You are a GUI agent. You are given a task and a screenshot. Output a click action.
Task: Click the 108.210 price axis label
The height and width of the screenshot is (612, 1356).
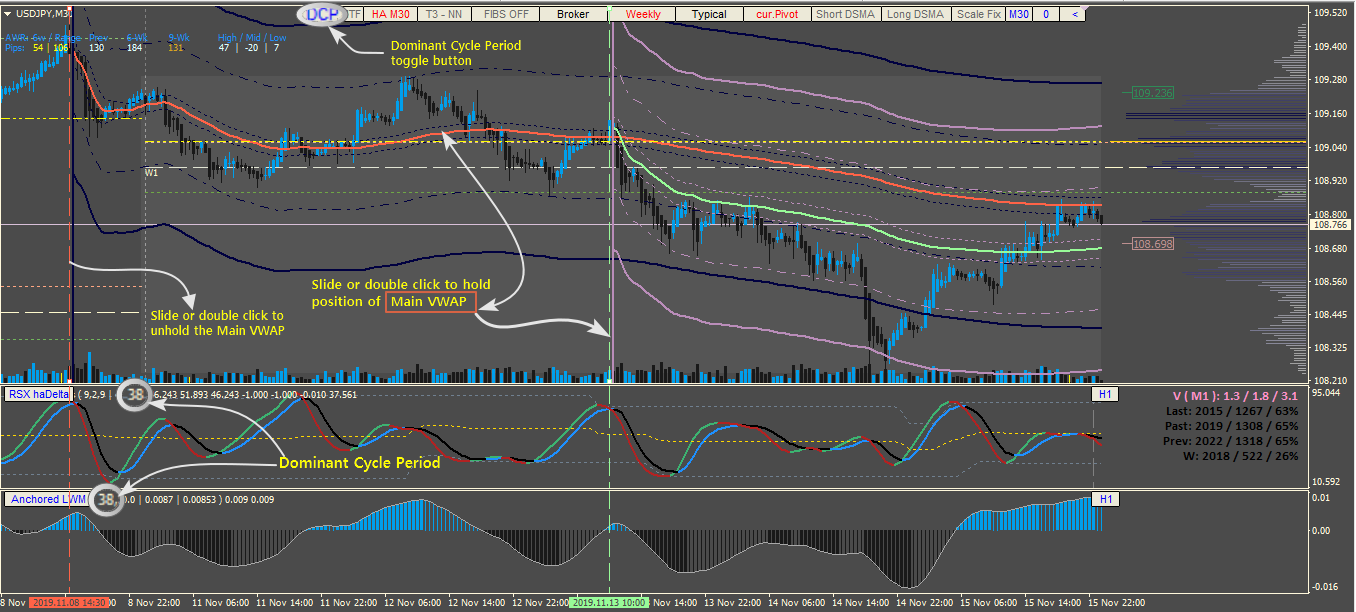(1331, 381)
